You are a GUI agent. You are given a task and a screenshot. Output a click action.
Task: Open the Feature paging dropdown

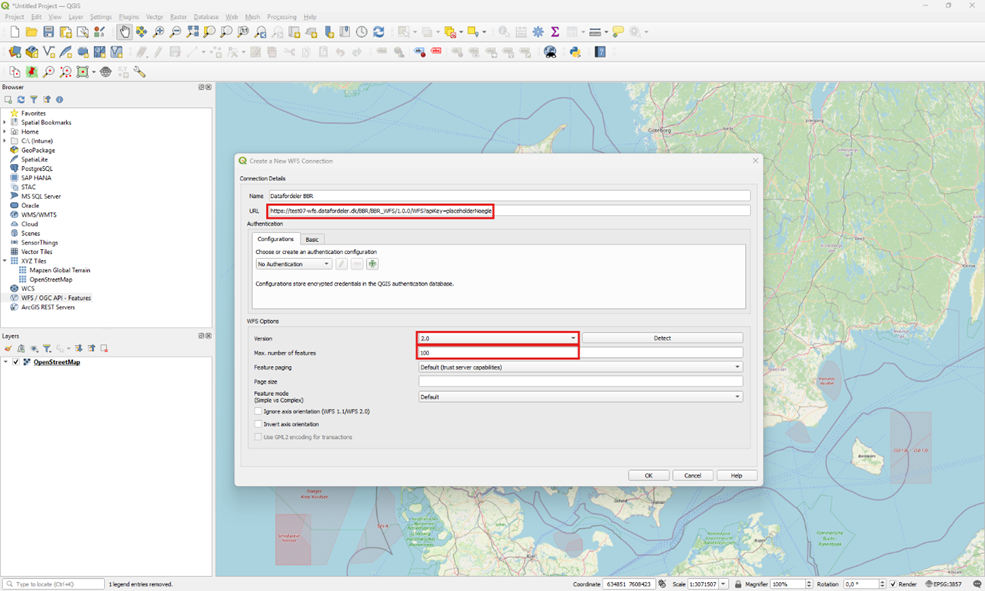pos(580,367)
